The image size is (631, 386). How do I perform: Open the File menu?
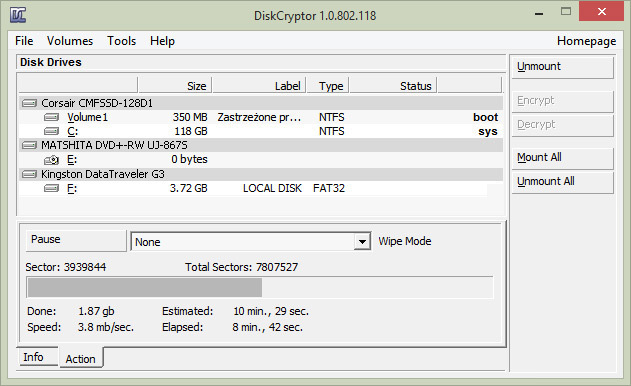(24, 41)
